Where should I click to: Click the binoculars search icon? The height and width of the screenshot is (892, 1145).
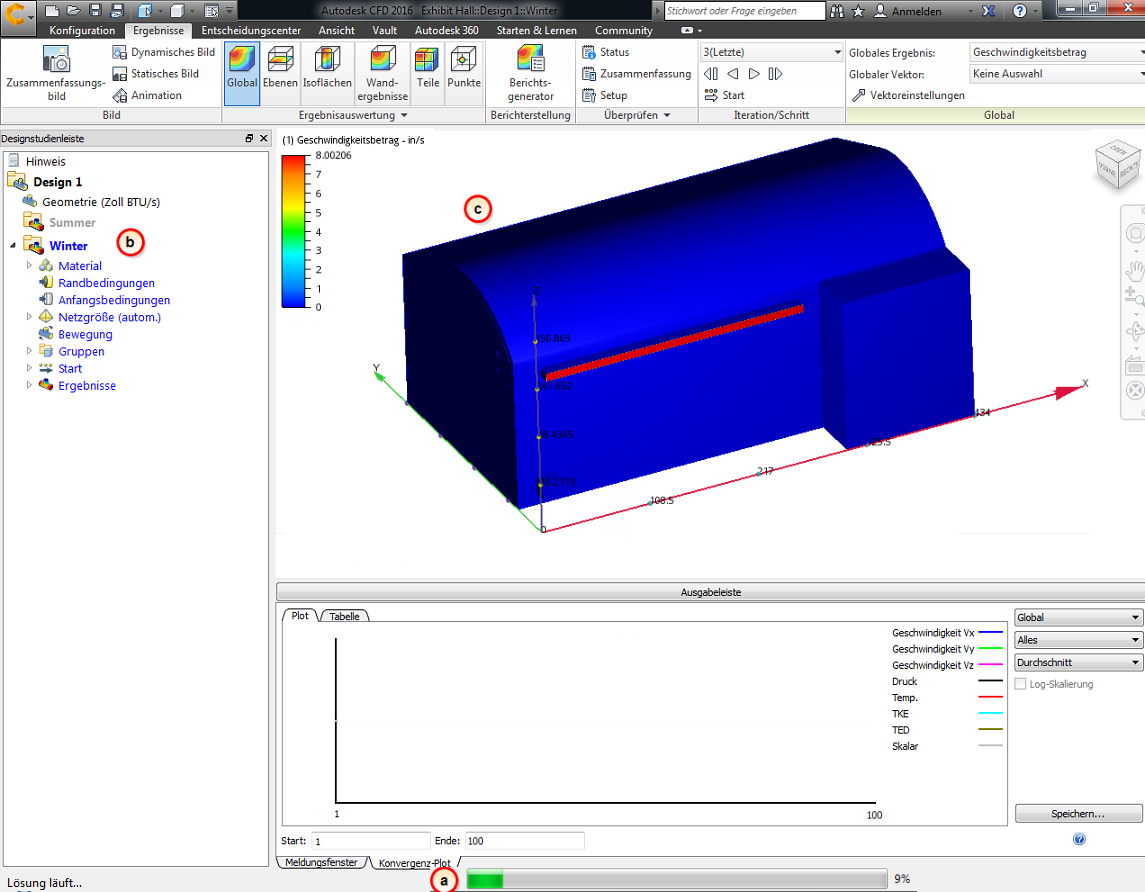pos(837,11)
